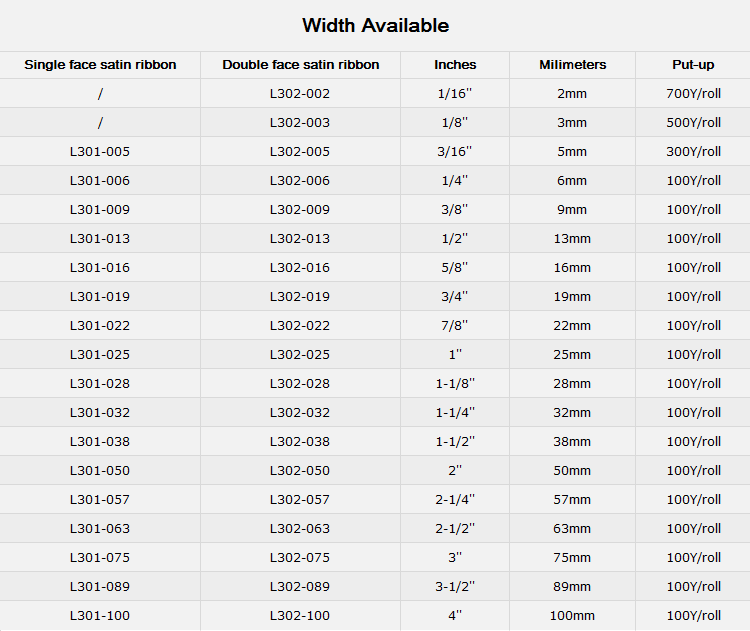Select the 13mm cell
Viewport: 750px width, 631px height.
(572, 238)
